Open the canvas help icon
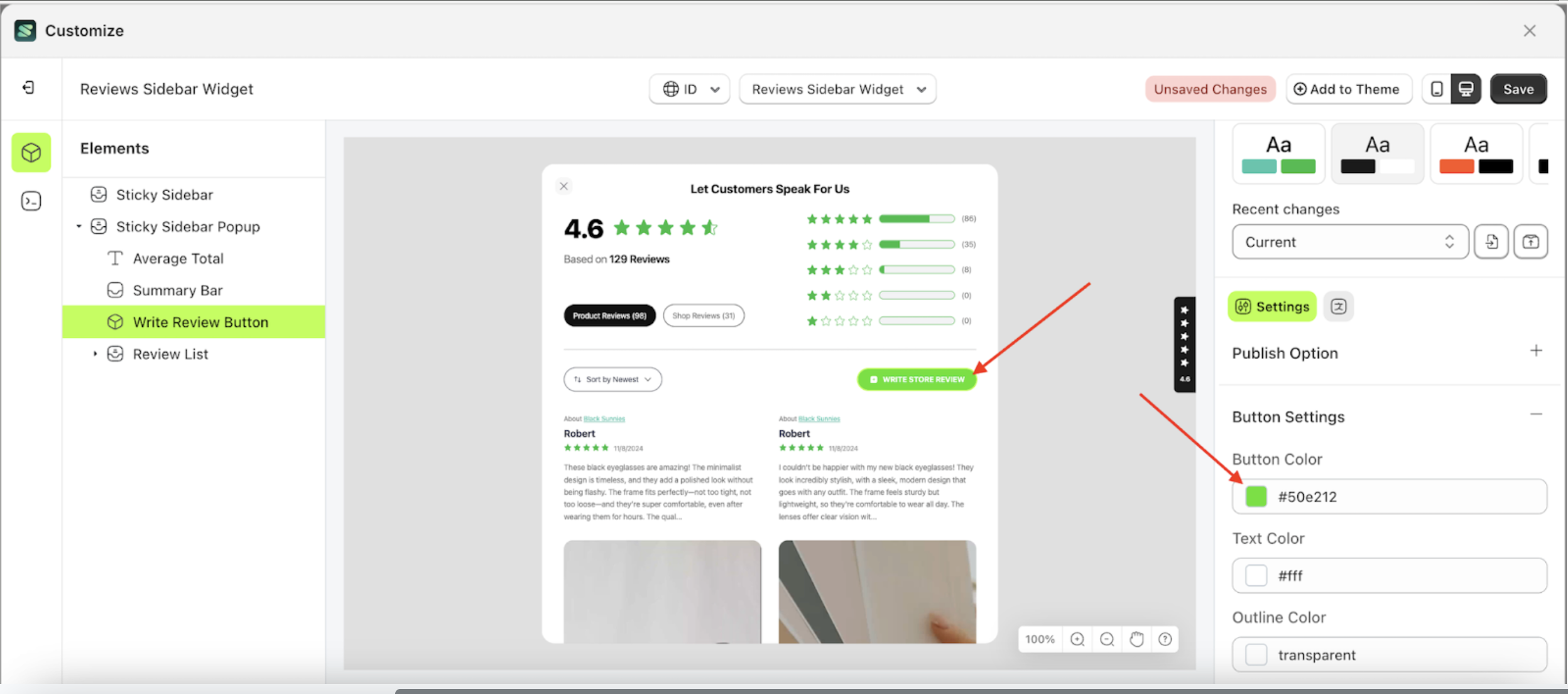 [x=1165, y=639]
